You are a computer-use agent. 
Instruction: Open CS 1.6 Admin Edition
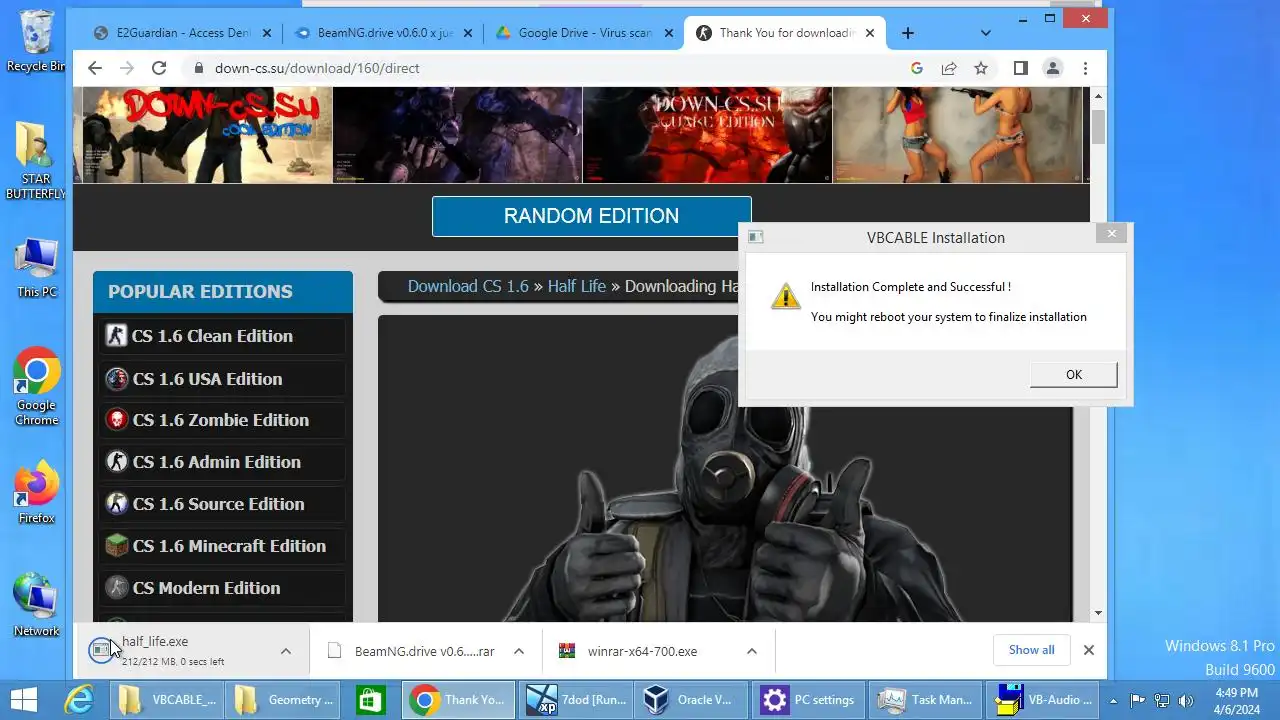point(222,462)
